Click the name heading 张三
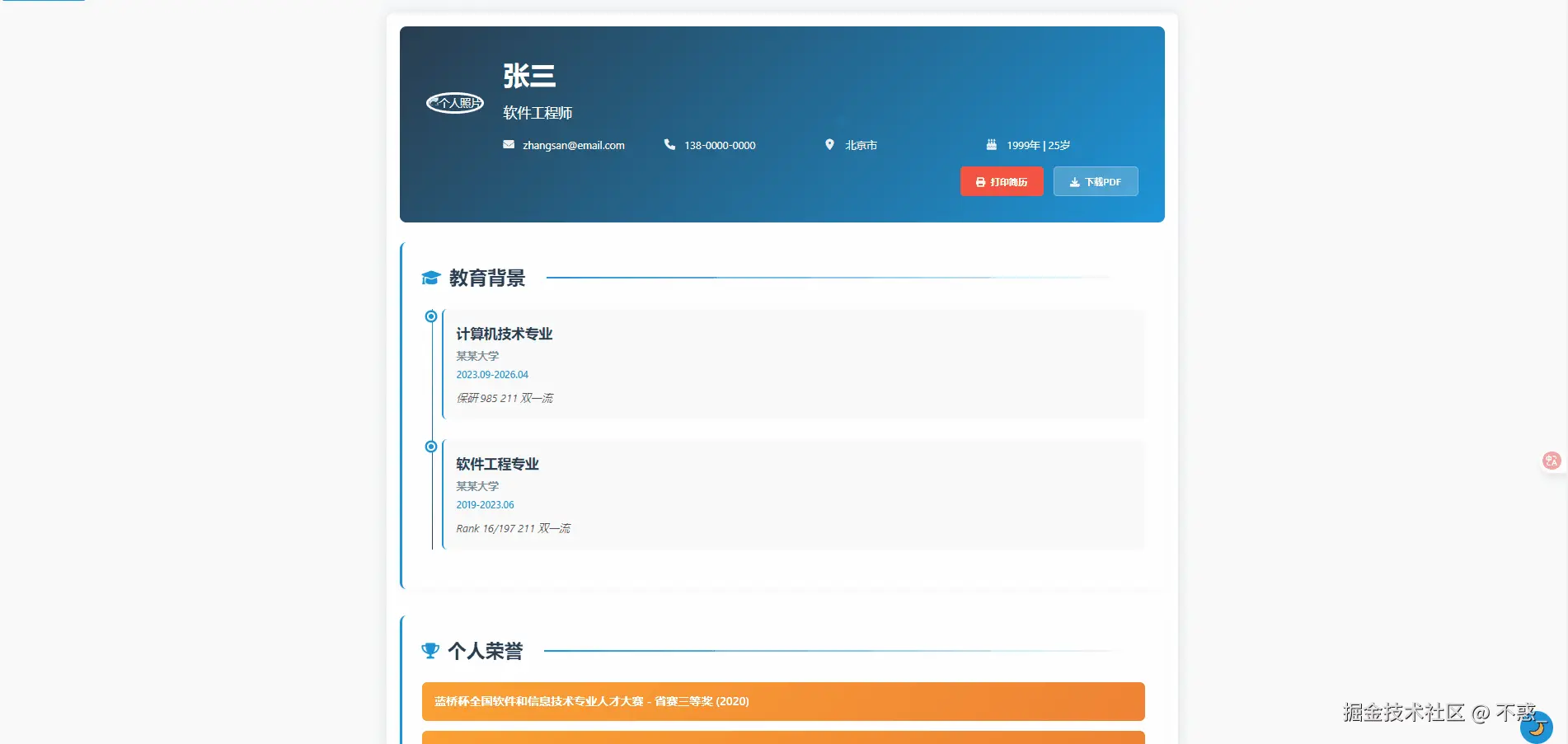Screen dimensions: 1568x744 tap(529, 76)
